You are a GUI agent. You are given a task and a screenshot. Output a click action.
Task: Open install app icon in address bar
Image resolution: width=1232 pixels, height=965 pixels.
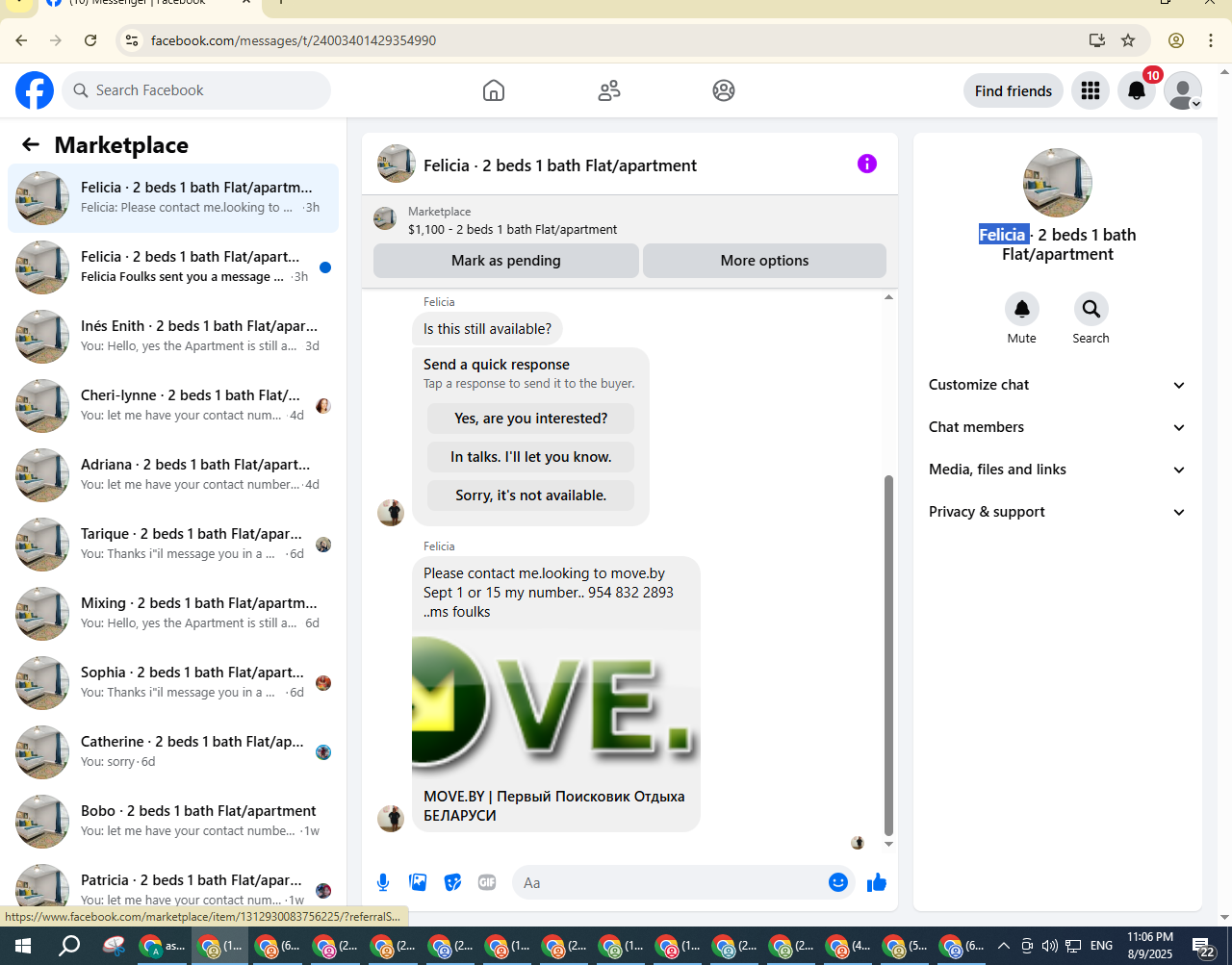pos(1096,40)
